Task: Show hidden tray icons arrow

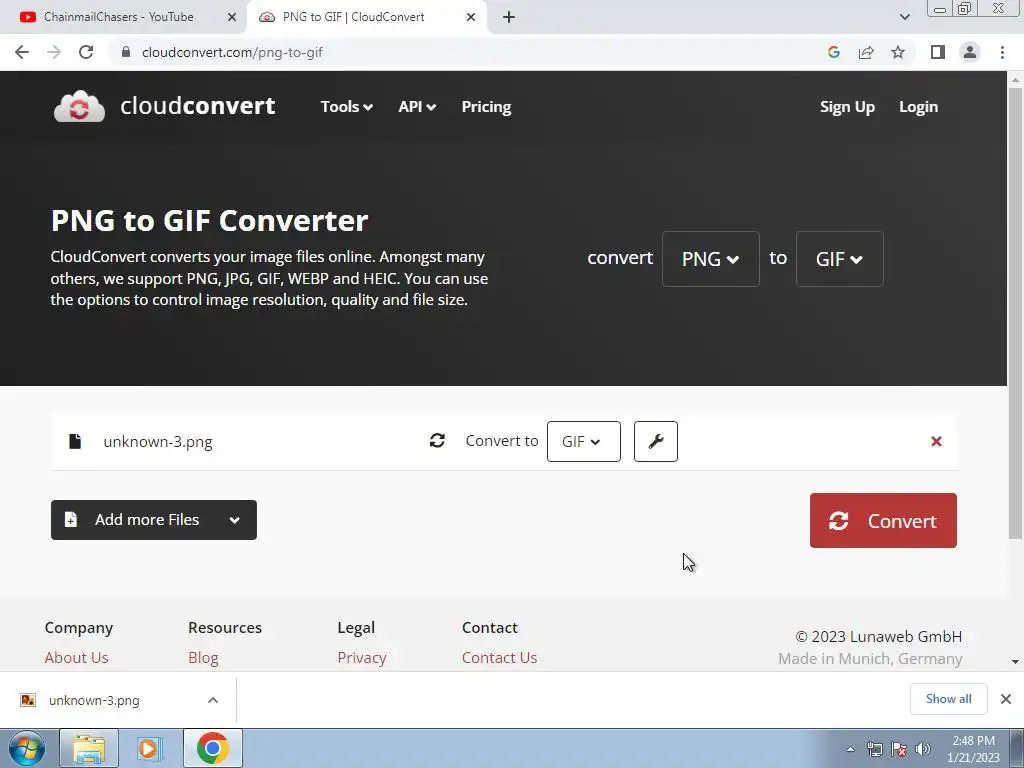Action: pos(850,749)
